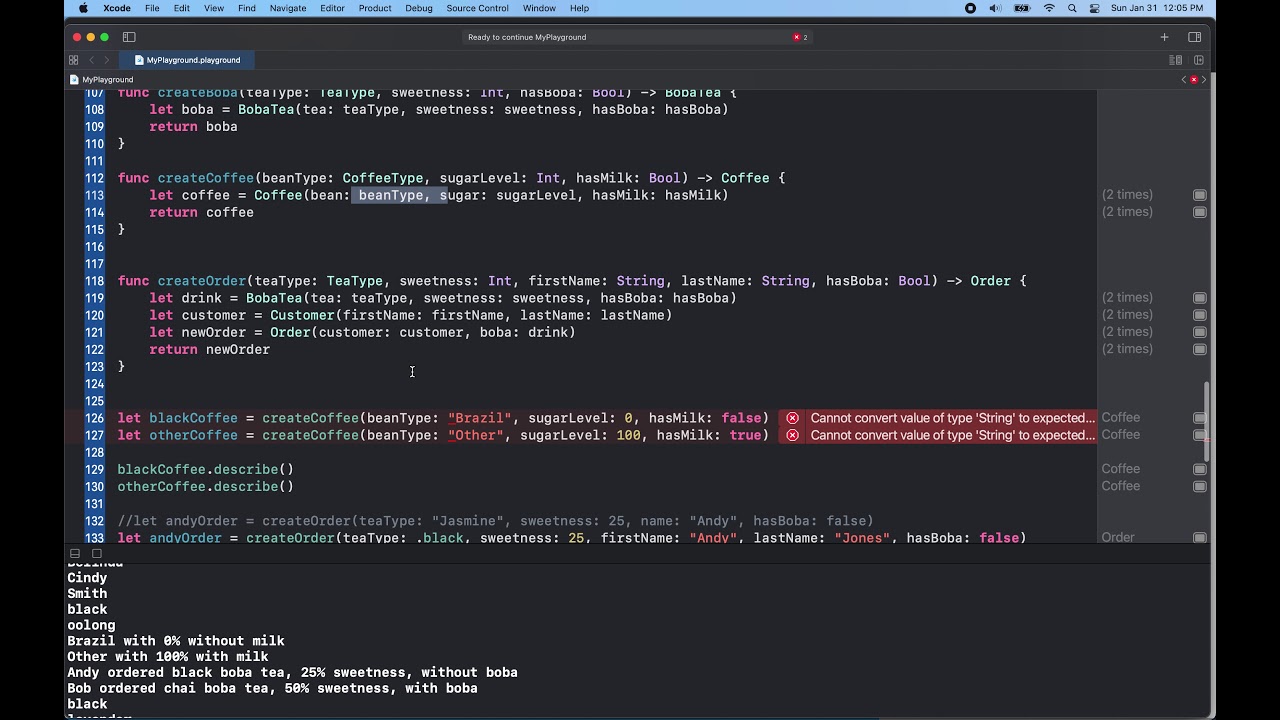Click "Brazil" string literal on line 126
The width and height of the screenshot is (1280, 720).
pos(480,418)
